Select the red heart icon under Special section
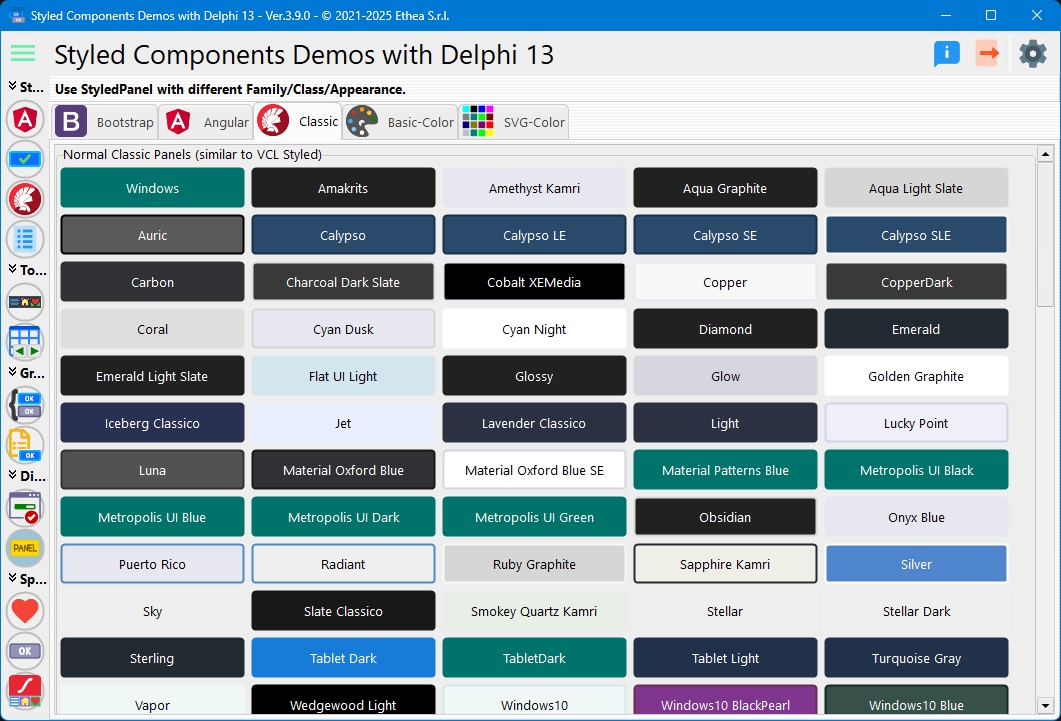The width and height of the screenshot is (1061, 721). pos(25,611)
